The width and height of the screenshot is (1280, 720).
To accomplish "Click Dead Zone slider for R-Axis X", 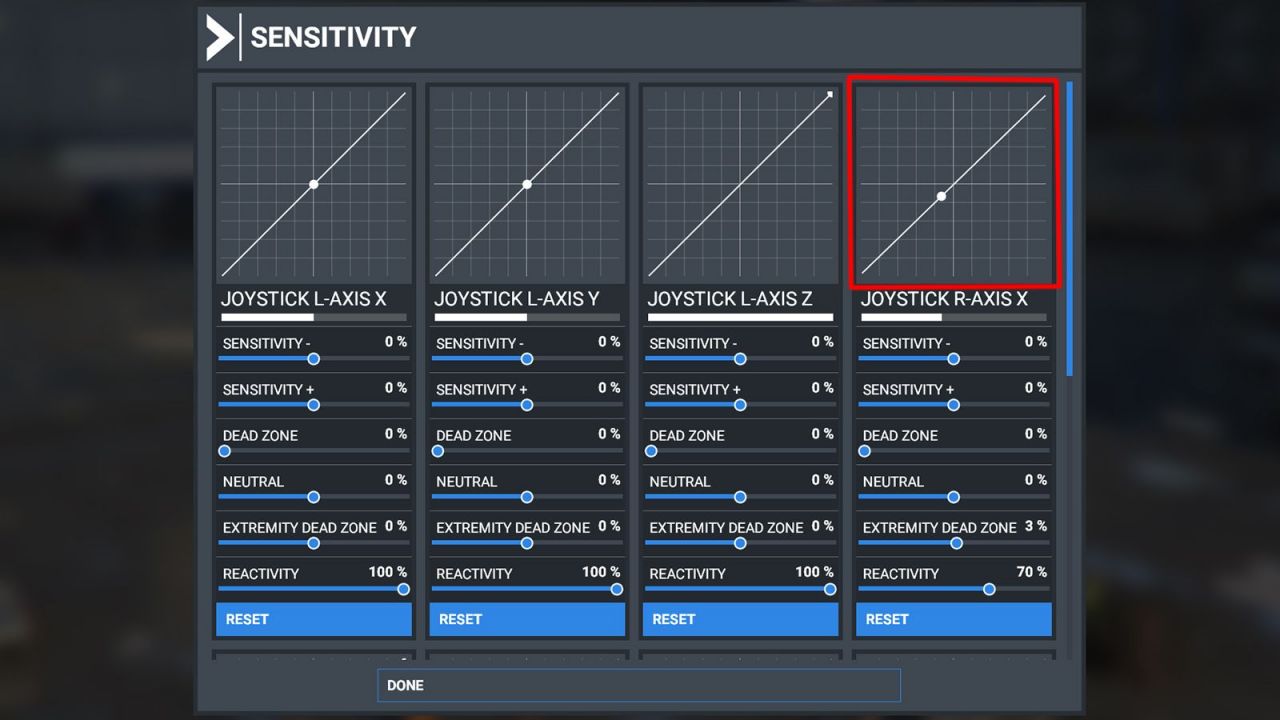I will point(954,451).
